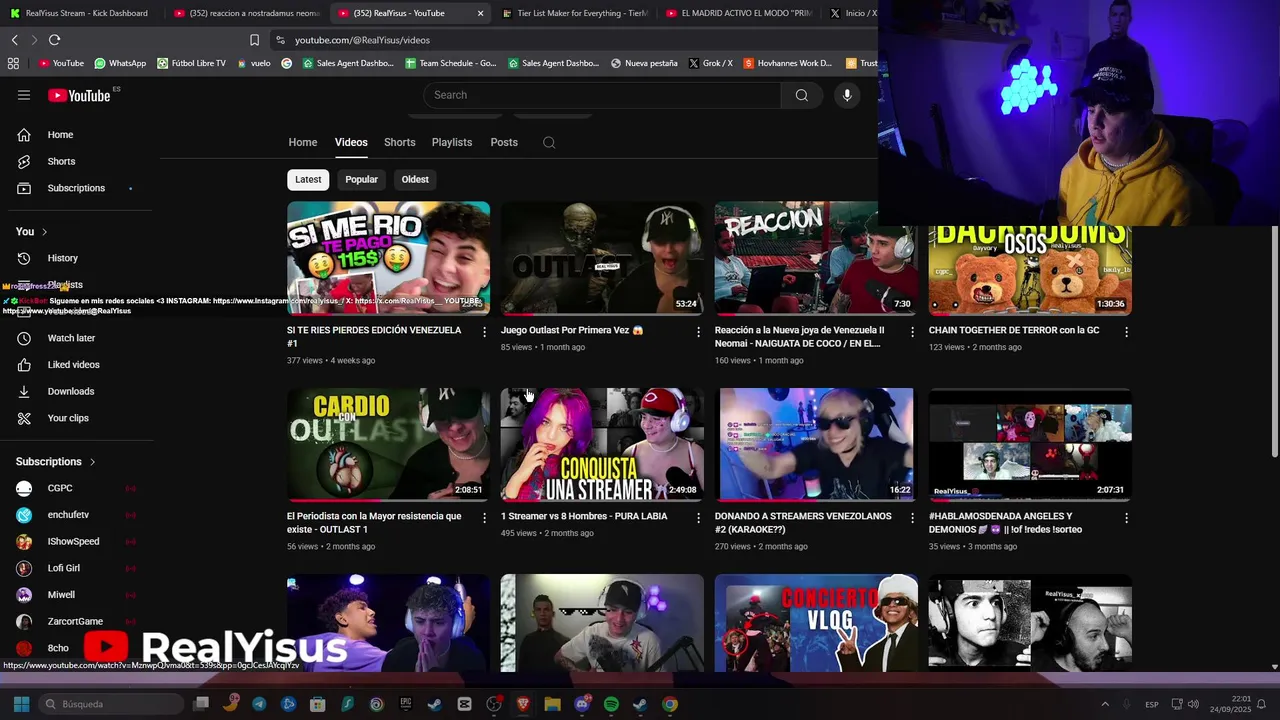Open DONANDO A STREAMERS VENEZOLANOS title link
This screenshot has height=720, width=1280.
[x=803, y=523]
